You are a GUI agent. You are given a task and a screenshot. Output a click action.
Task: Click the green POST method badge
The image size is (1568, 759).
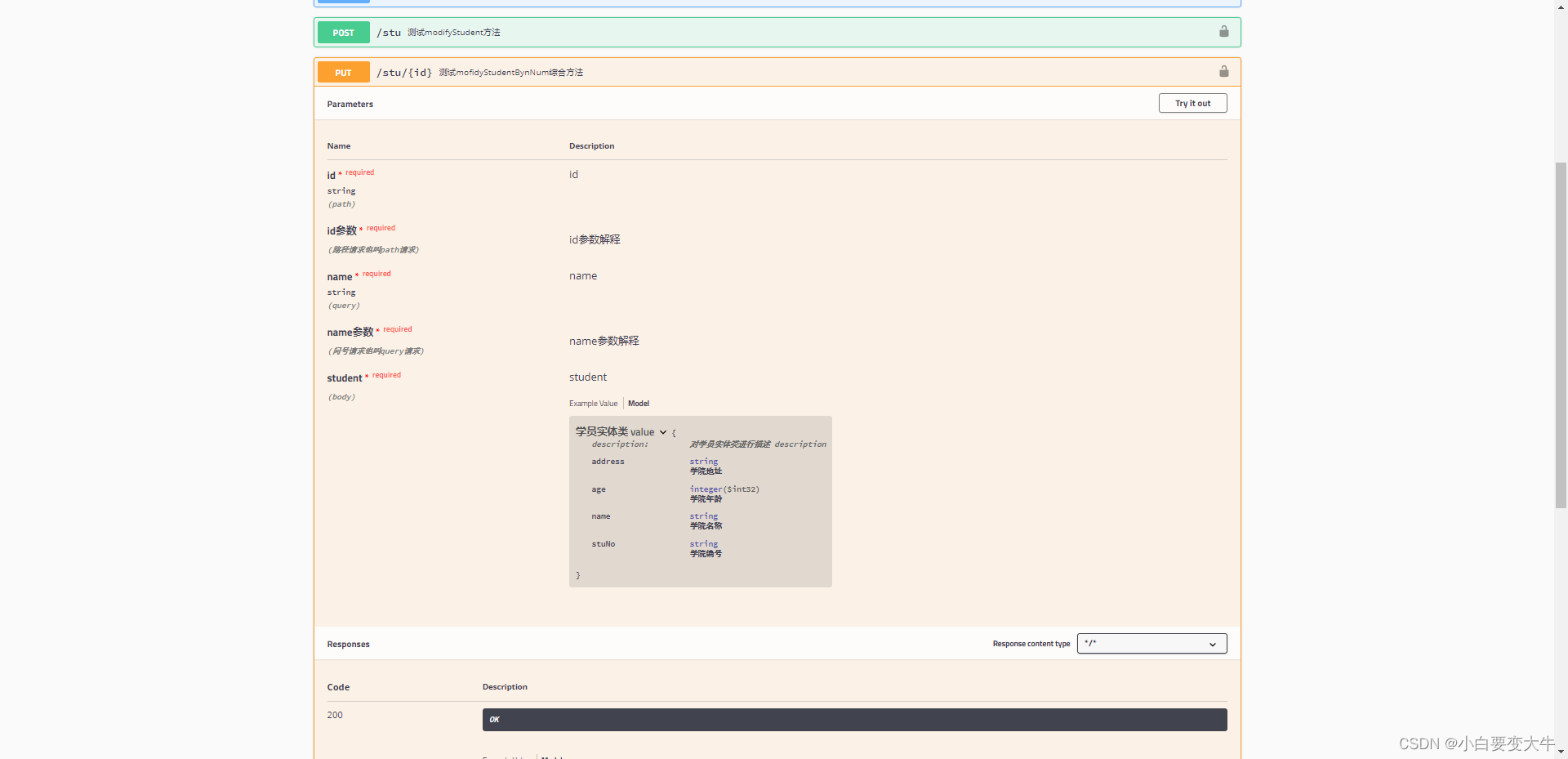click(x=343, y=33)
